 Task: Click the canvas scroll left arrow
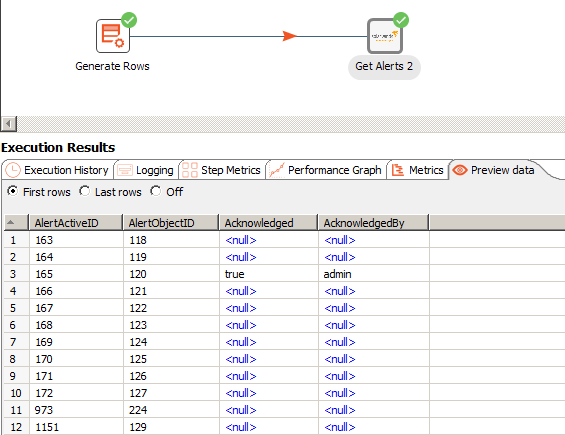coord(9,124)
